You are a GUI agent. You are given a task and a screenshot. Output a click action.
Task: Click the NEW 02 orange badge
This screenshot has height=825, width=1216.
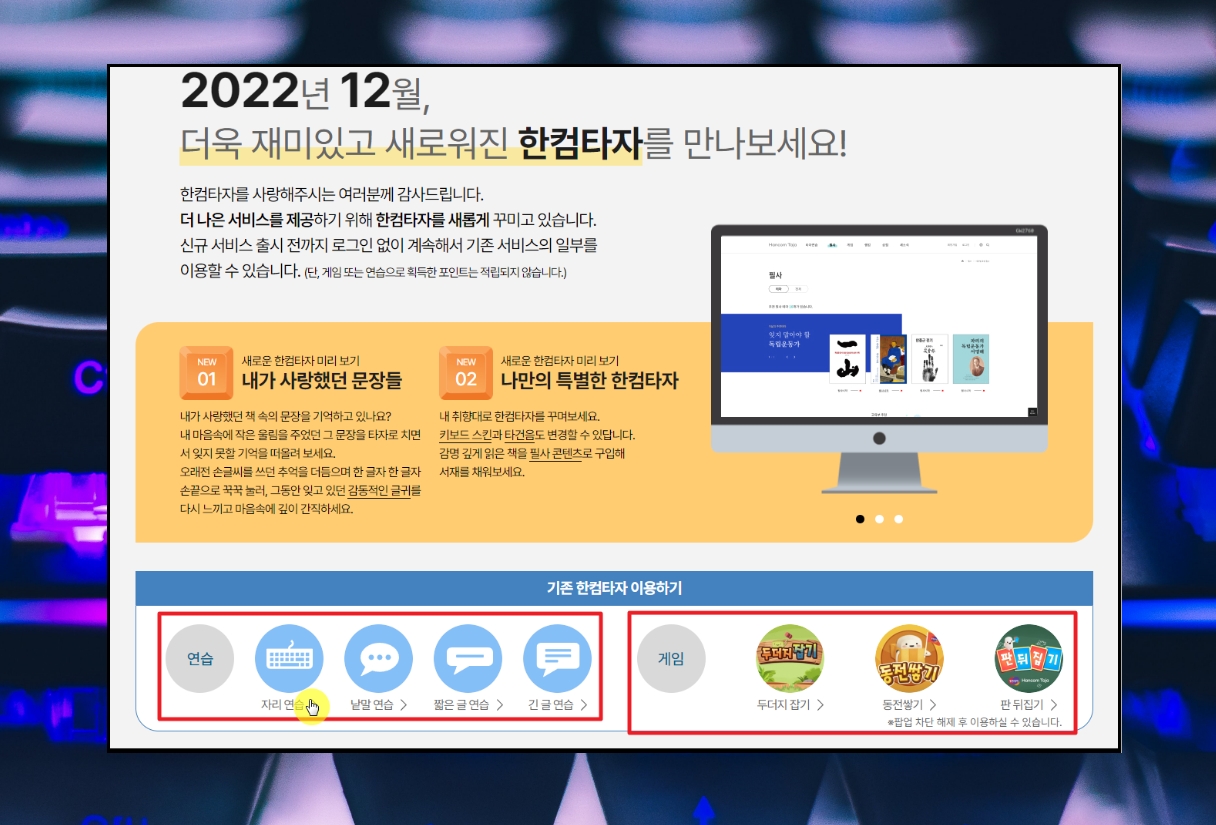[466, 373]
